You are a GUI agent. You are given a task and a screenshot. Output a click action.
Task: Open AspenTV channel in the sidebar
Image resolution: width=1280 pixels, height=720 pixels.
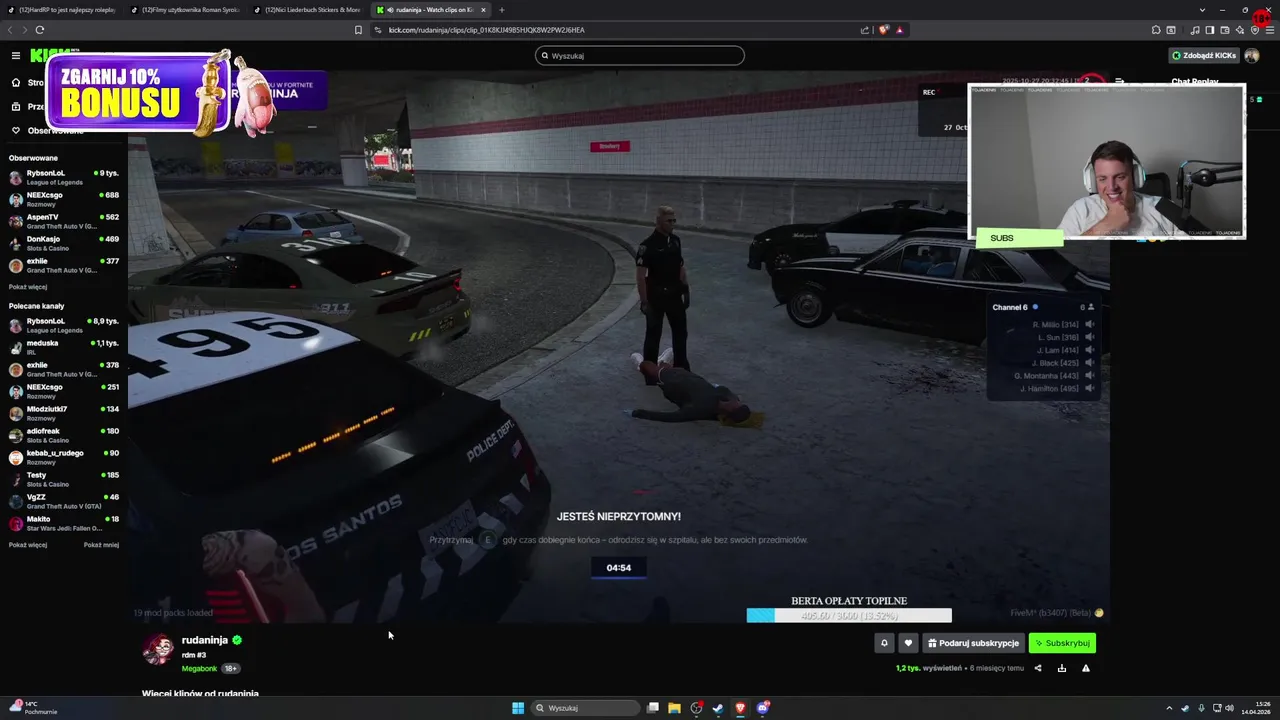pos(64,221)
